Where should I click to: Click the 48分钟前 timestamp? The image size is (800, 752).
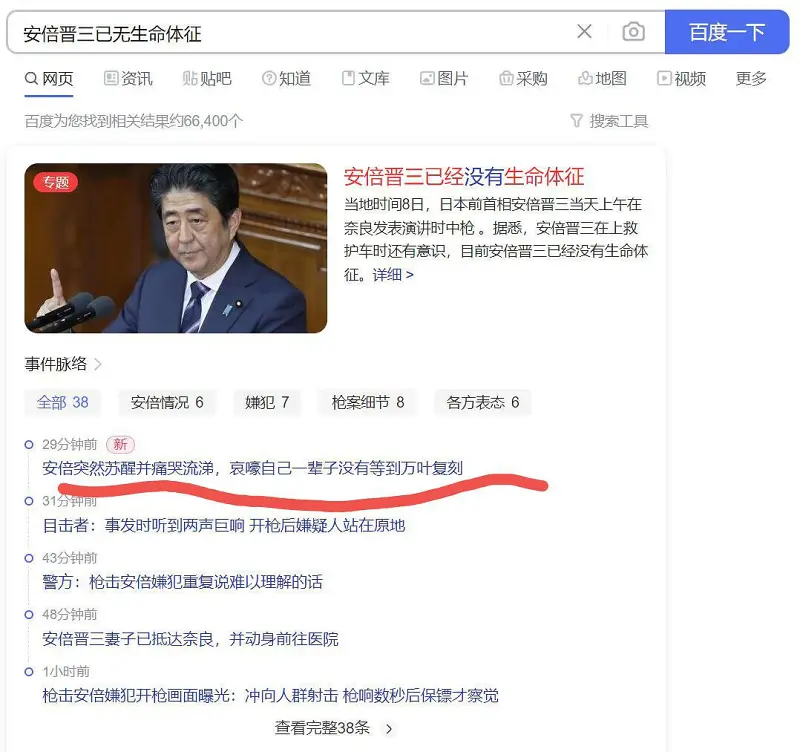click(x=69, y=615)
